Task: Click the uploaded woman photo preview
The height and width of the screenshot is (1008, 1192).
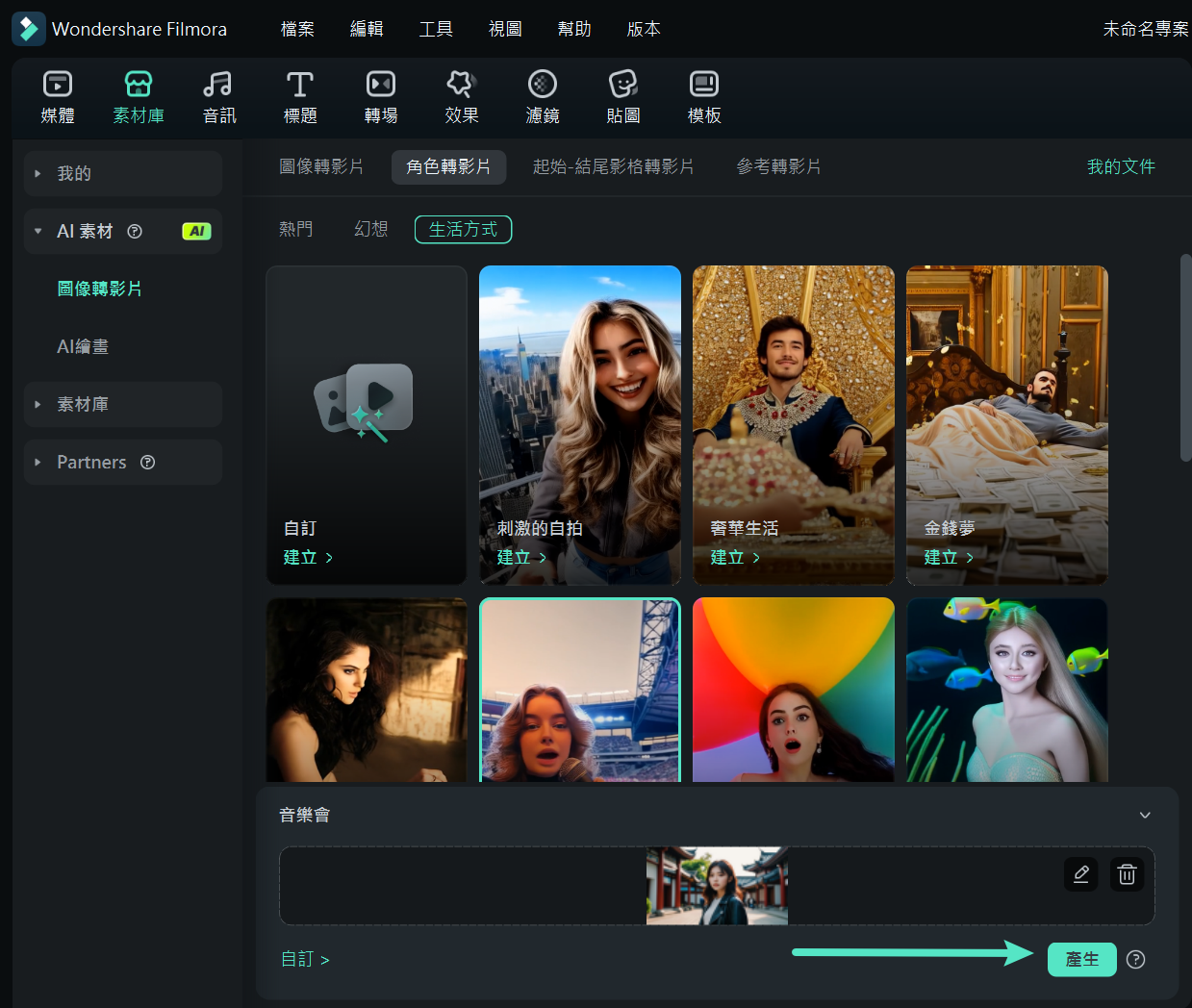Action: 717,886
